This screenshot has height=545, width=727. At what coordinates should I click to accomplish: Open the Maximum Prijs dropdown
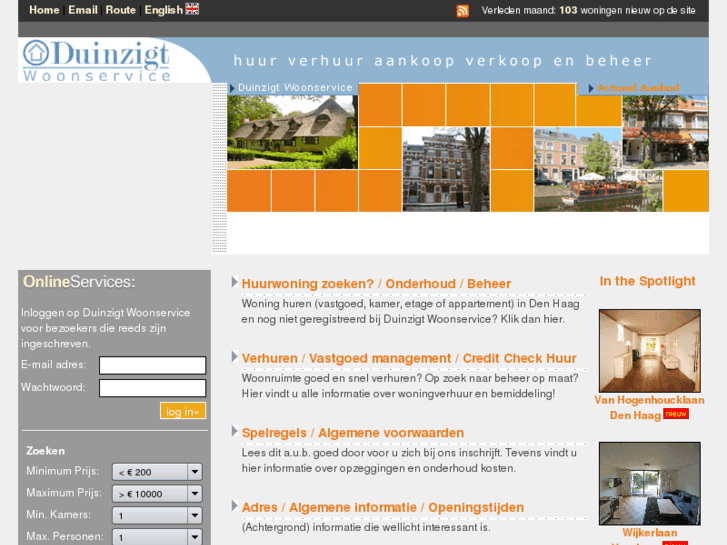pos(157,494)
